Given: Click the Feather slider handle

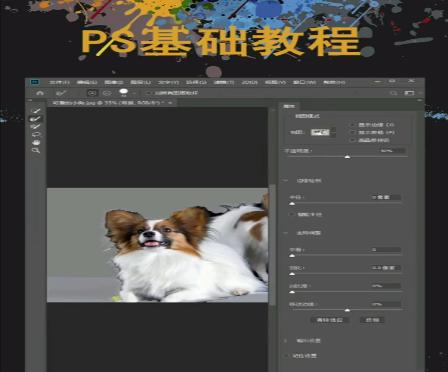Looking at the screenshot, I should [x=292, y=273].
